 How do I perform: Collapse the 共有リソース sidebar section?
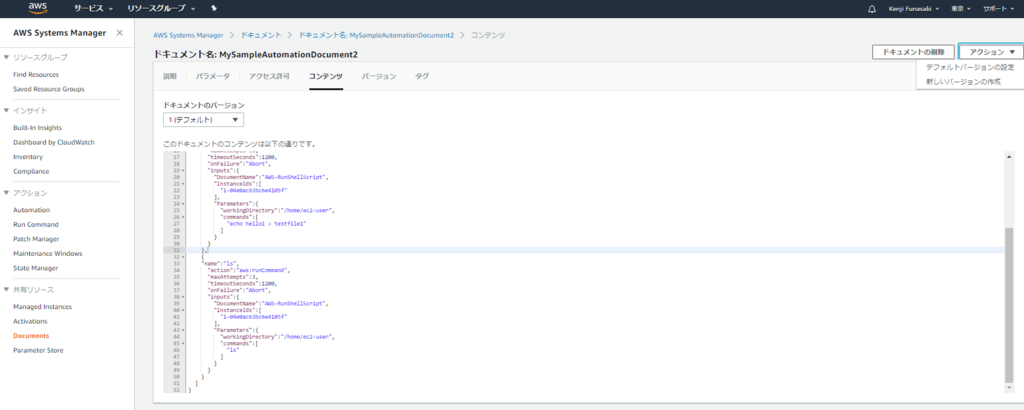click(6, 289)
